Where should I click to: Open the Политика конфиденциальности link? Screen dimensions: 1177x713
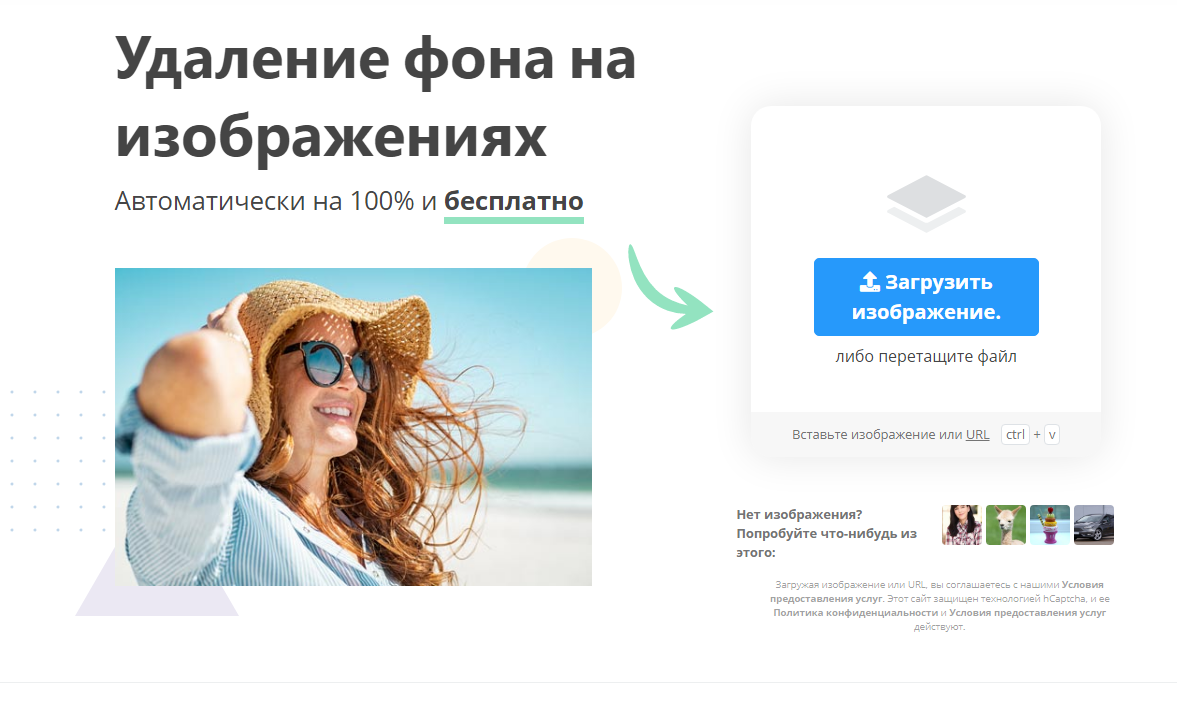click(856, 612)
